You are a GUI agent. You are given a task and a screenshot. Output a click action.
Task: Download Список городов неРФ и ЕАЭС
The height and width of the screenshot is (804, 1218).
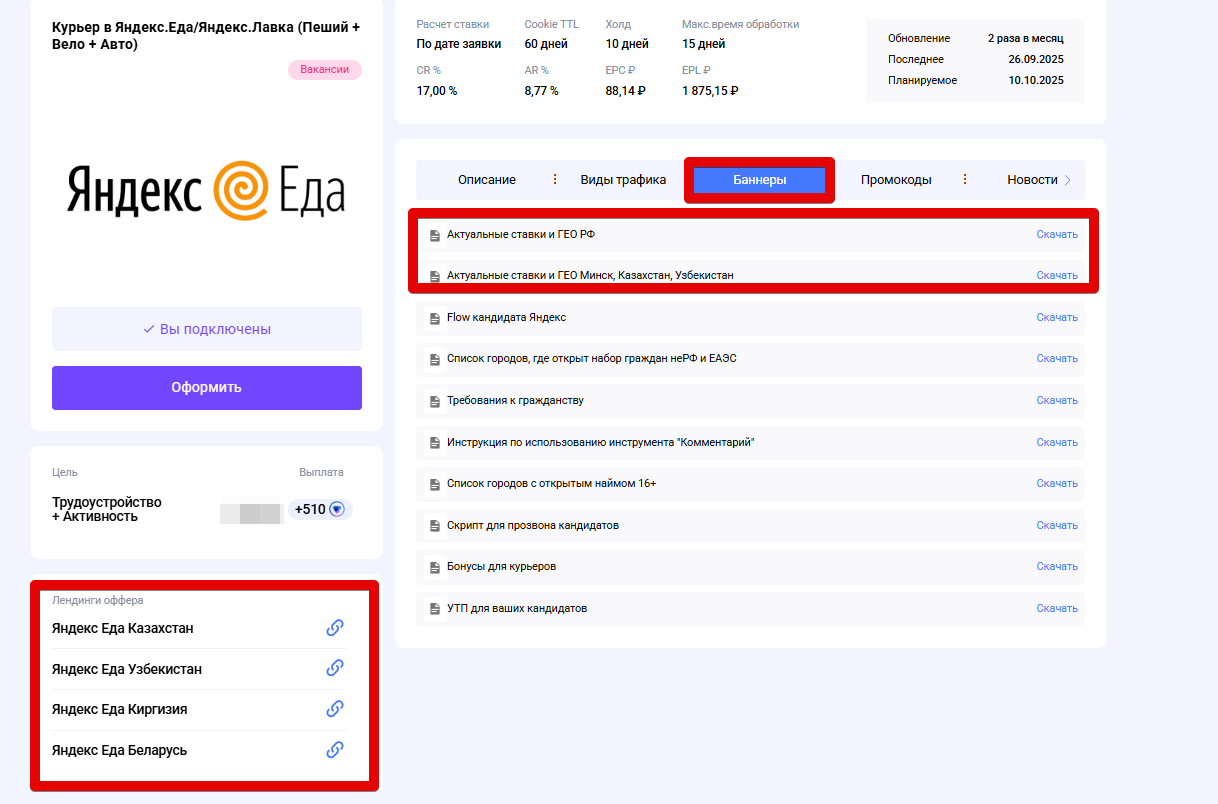pos(1057,358)
